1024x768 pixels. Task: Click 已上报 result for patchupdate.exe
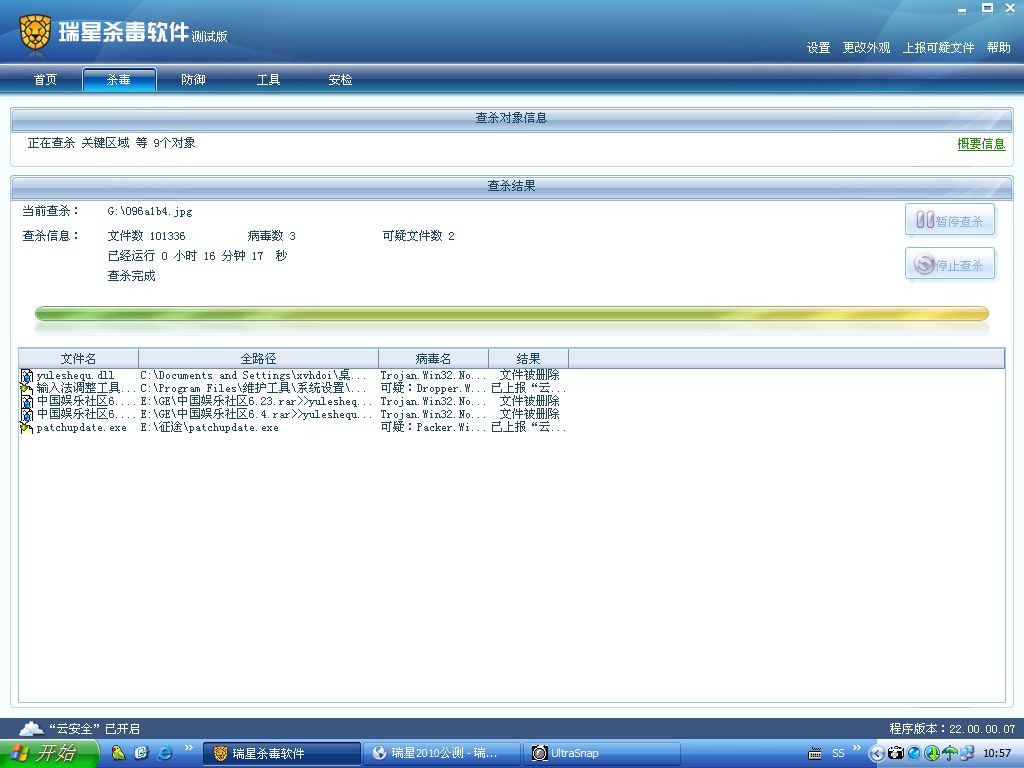(x=528, y=428)
